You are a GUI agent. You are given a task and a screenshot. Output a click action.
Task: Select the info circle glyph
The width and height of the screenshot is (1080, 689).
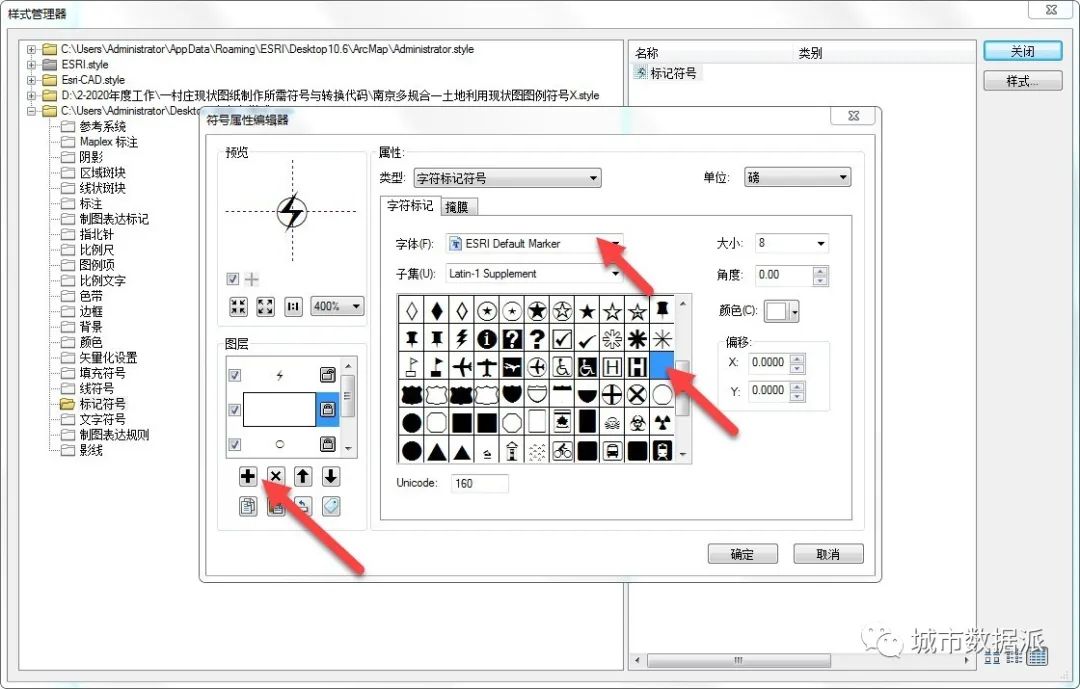486,339
